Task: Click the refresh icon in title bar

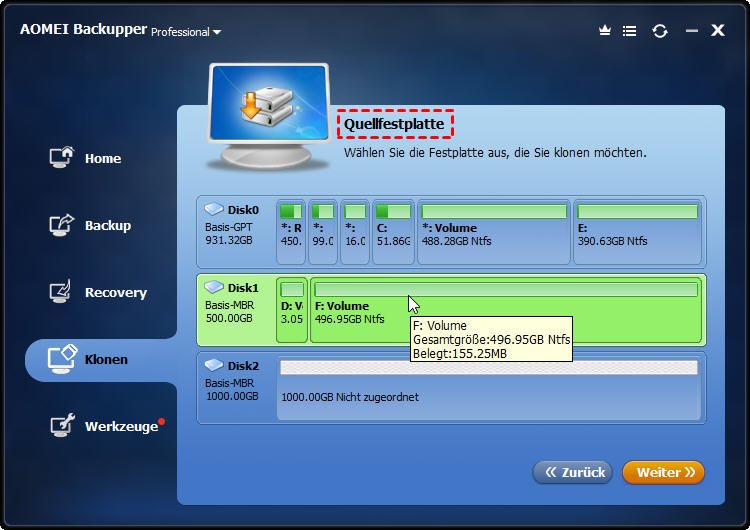Action: click(x=660, y=31)
